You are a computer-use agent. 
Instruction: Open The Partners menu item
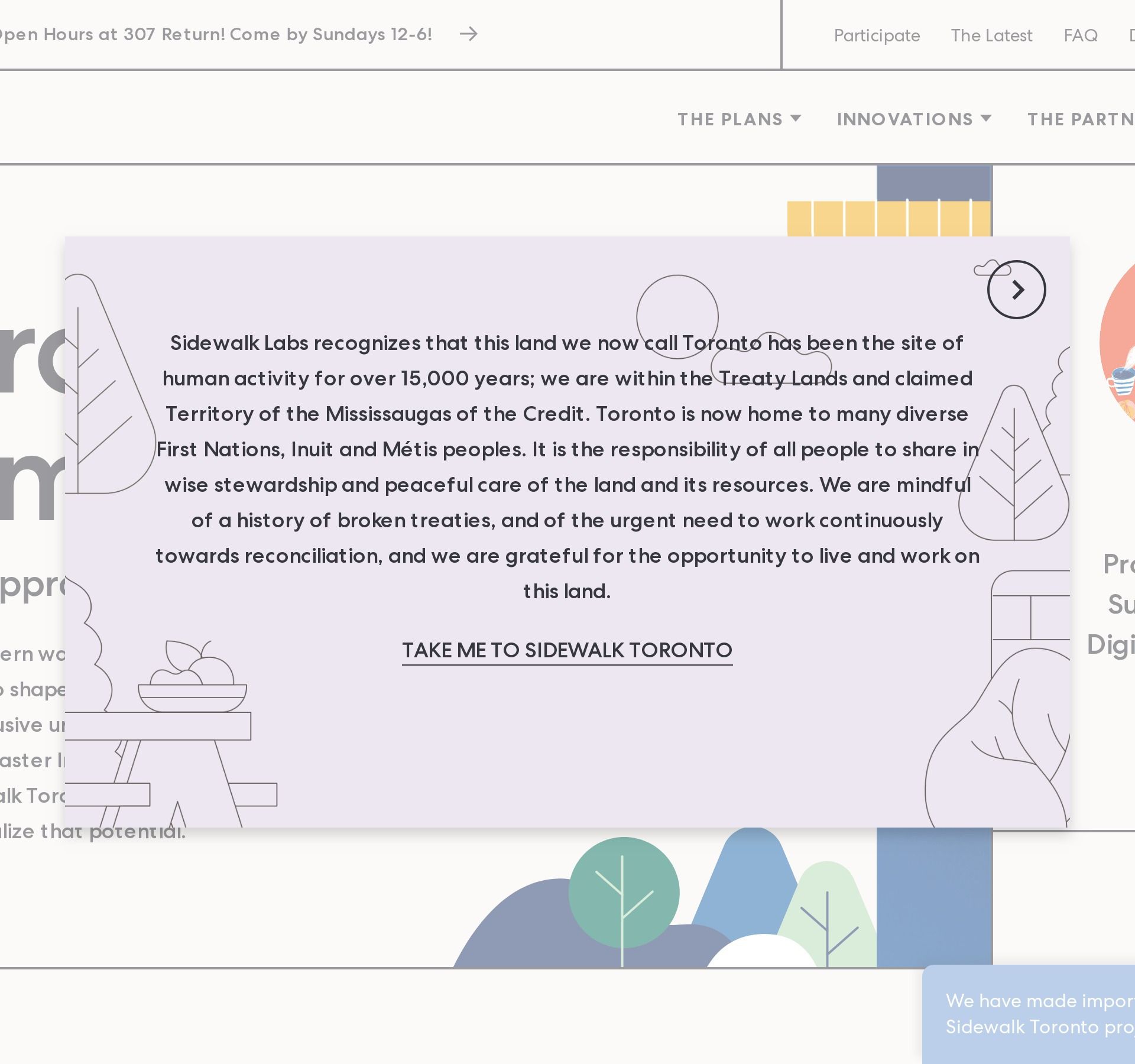tap(1081, 119)
